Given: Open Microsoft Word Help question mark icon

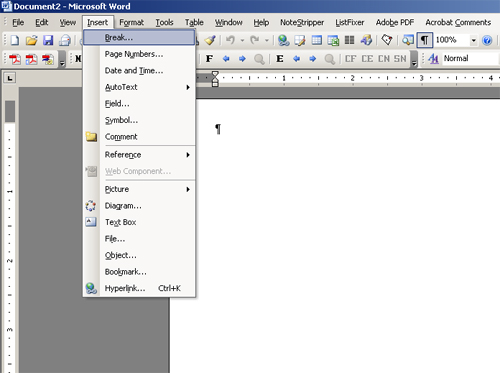Looking at the screenshot, I should point(487,40).
